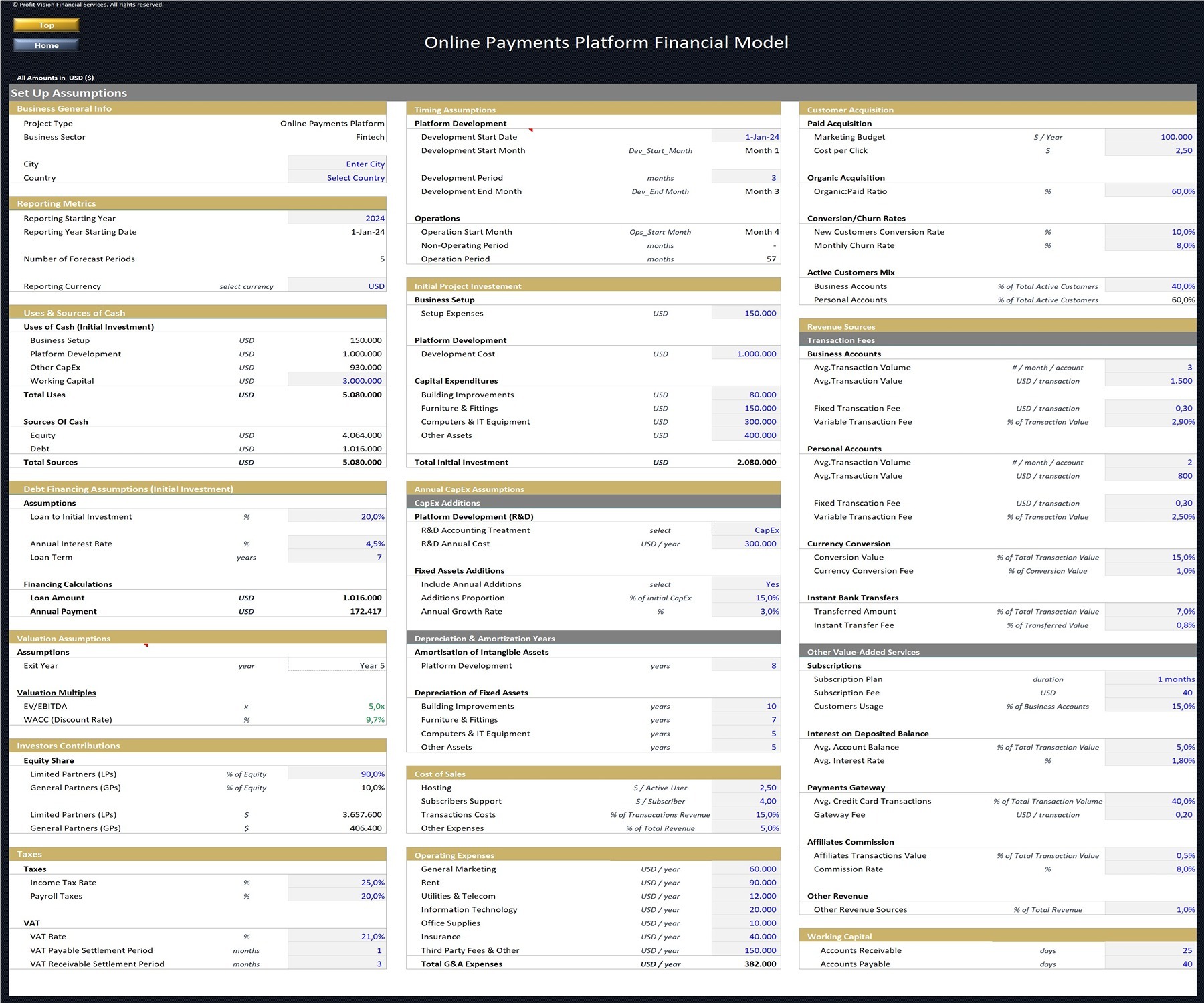The width and height of the screenshot is (1204, 1003).
Task: Select the Transactions Costs 15,0% cell
Action: [746, 815]
